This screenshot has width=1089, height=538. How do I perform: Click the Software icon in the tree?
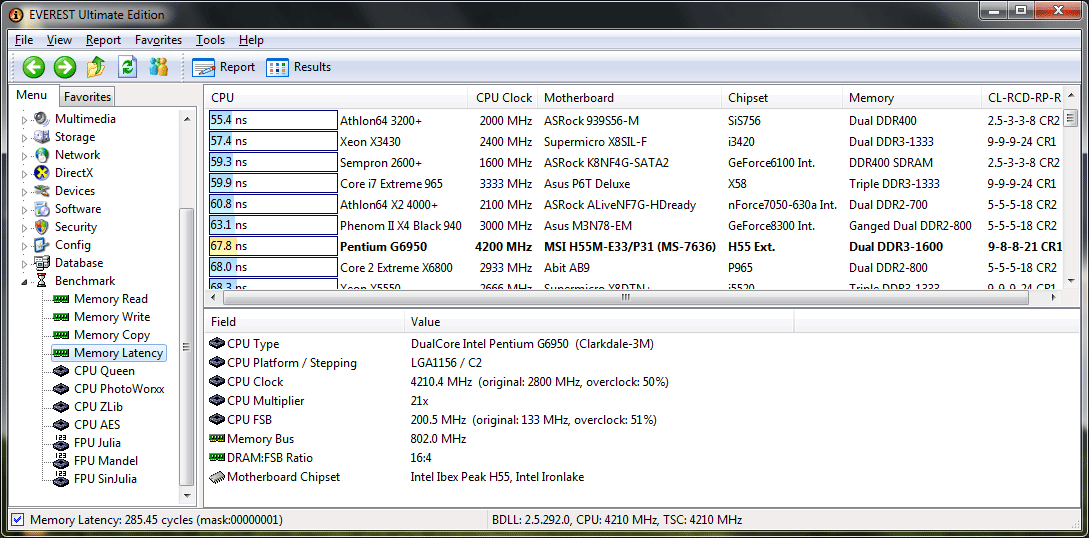[x=42, y=209]
